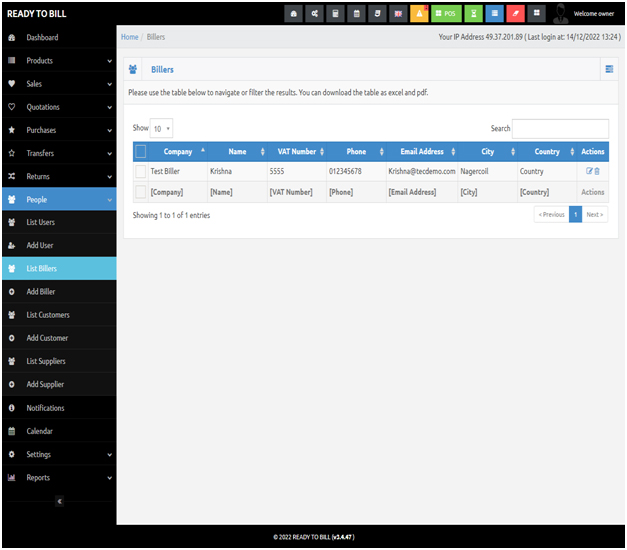
Task: Sort table by Name column
Action: click(237, 152)
